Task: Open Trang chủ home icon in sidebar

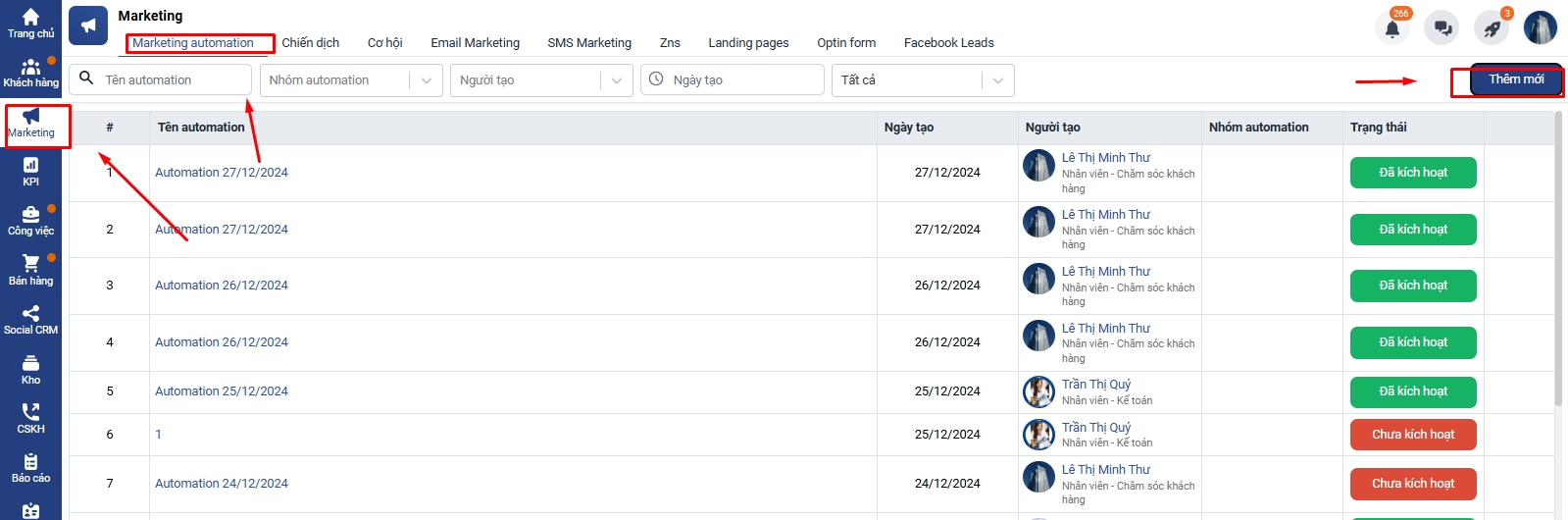Action: pyautogui.click(x=30, y=24)
